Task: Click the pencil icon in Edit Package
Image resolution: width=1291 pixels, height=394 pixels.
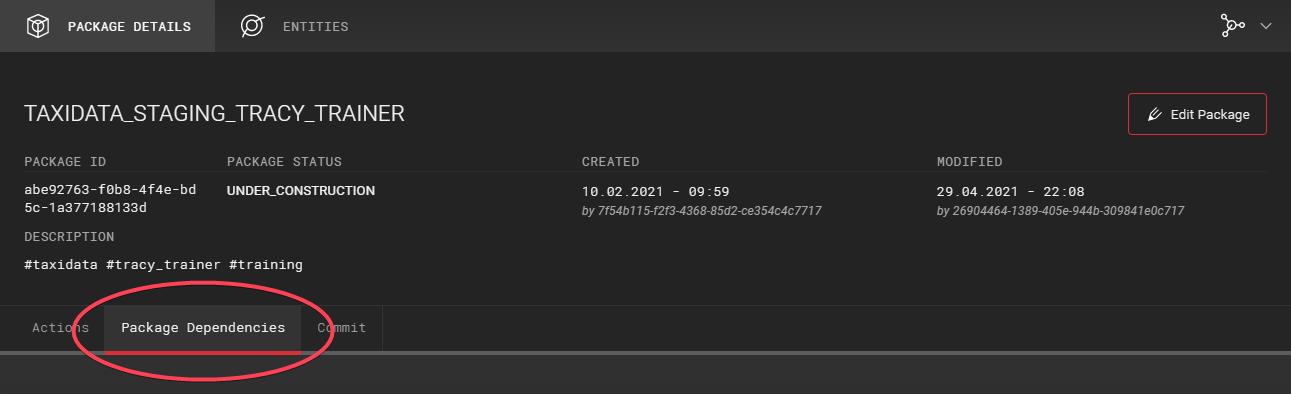Action: point(1155,114)
